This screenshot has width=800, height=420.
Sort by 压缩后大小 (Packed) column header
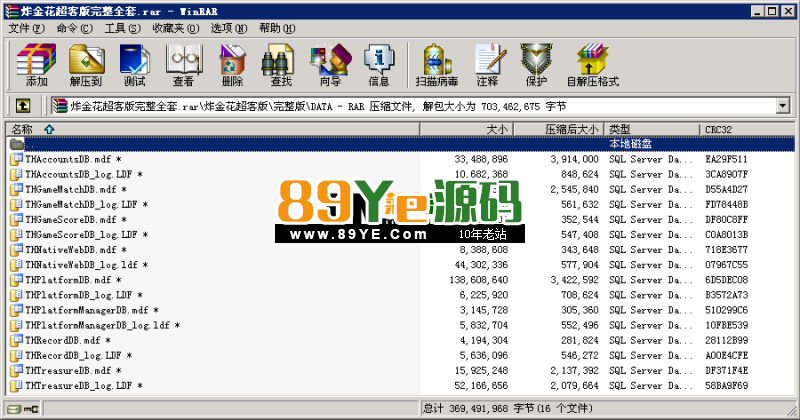559,129
